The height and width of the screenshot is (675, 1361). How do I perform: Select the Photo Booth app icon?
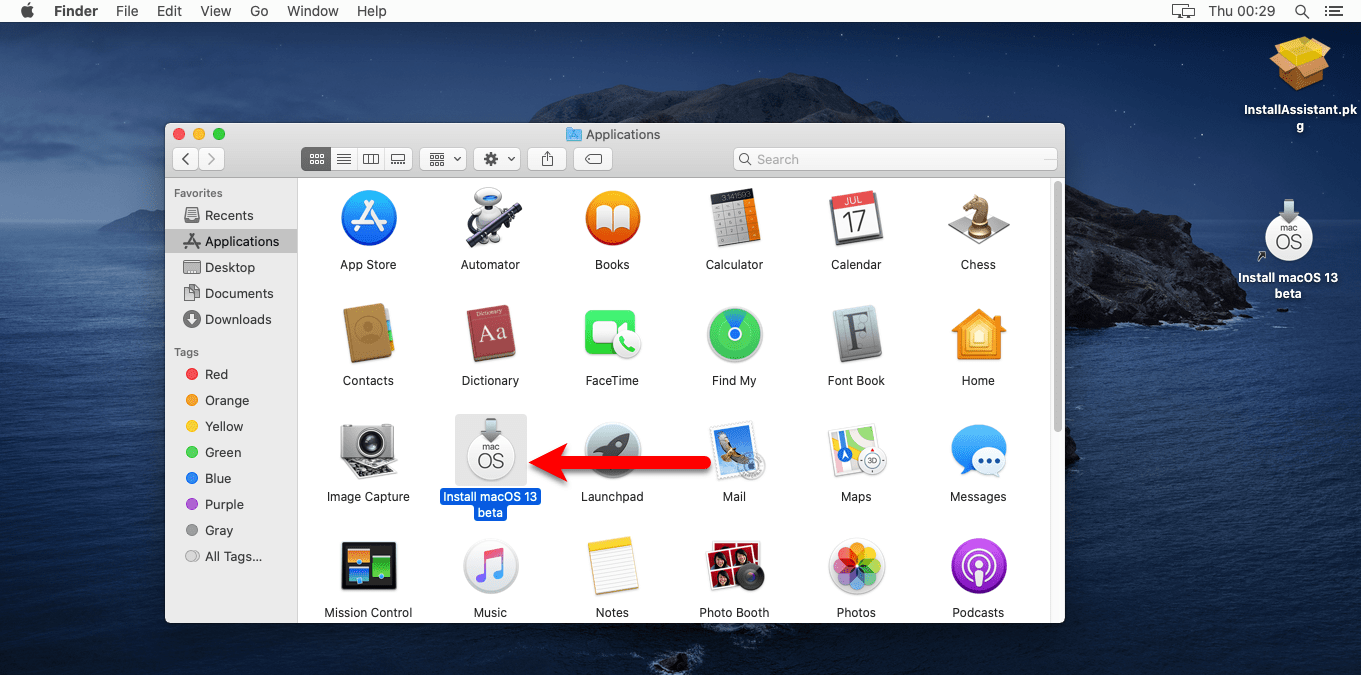click(734, 566)
